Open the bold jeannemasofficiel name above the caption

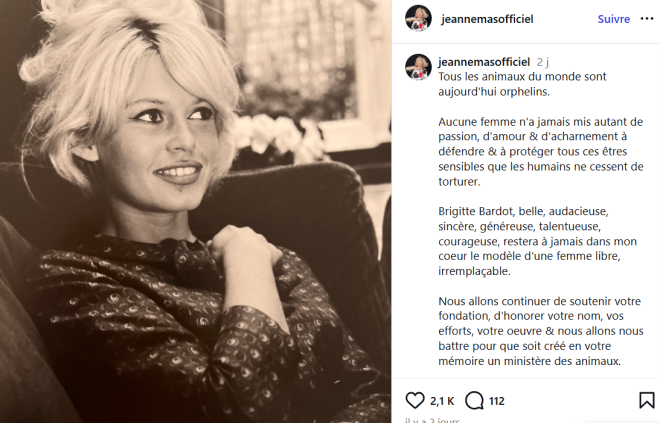click(x=484, y=62)
